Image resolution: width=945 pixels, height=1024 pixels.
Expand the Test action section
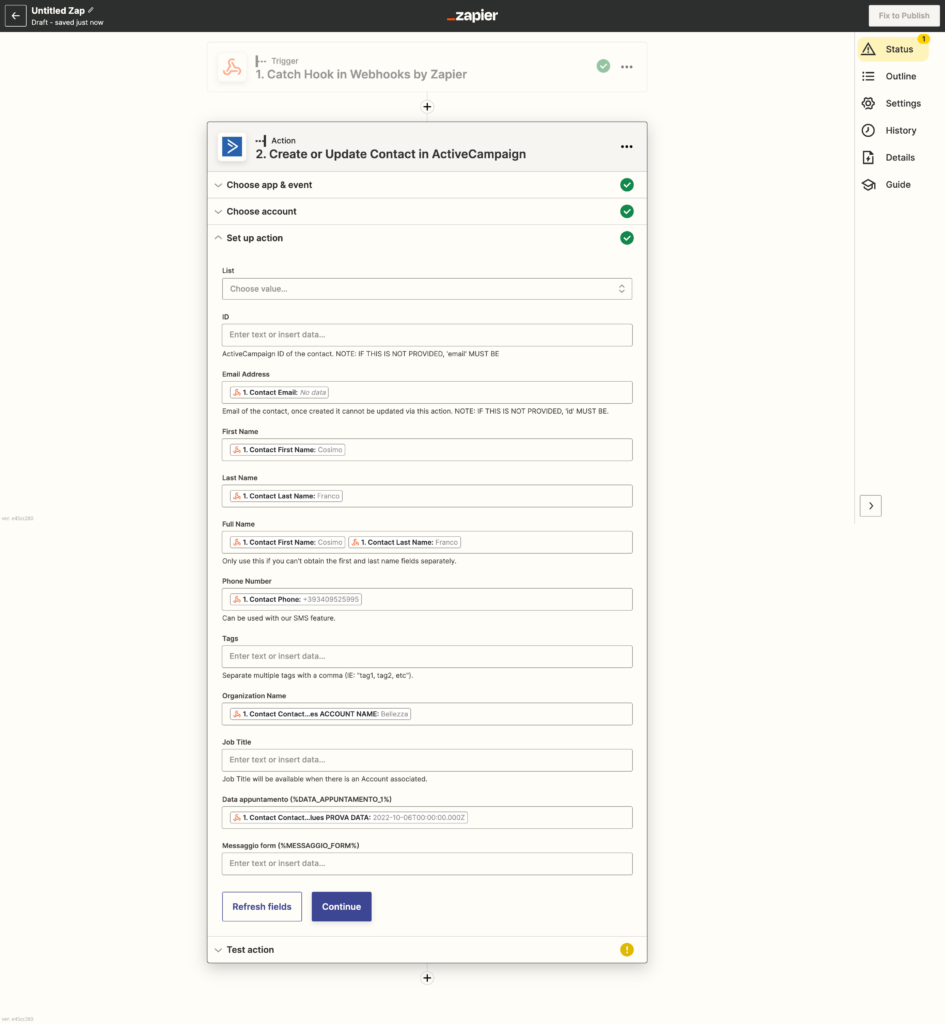click(x=250, y=949)
